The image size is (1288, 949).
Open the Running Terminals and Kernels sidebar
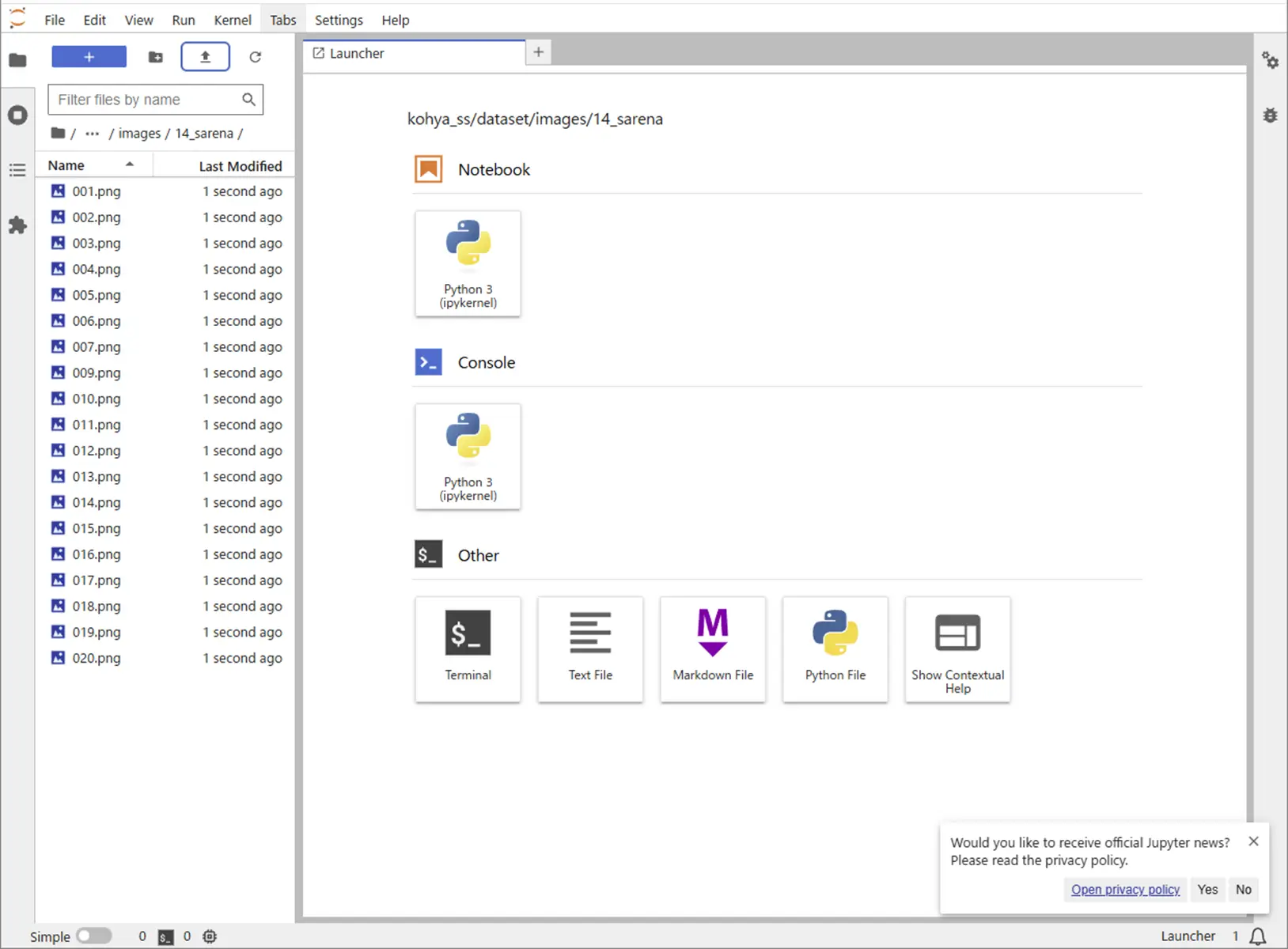click(17, 115)
